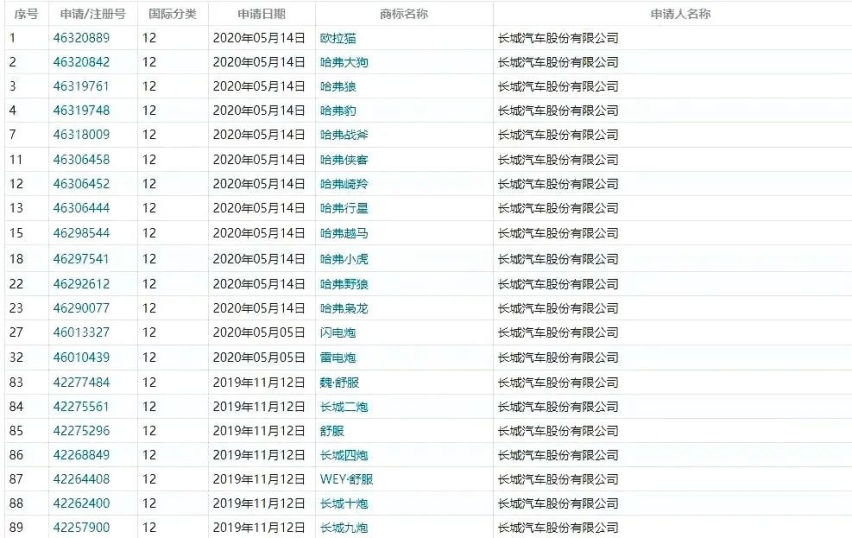Open trademark name 长城二炮
This screenshot has height=538, width=852.
[x=344, y=406]
